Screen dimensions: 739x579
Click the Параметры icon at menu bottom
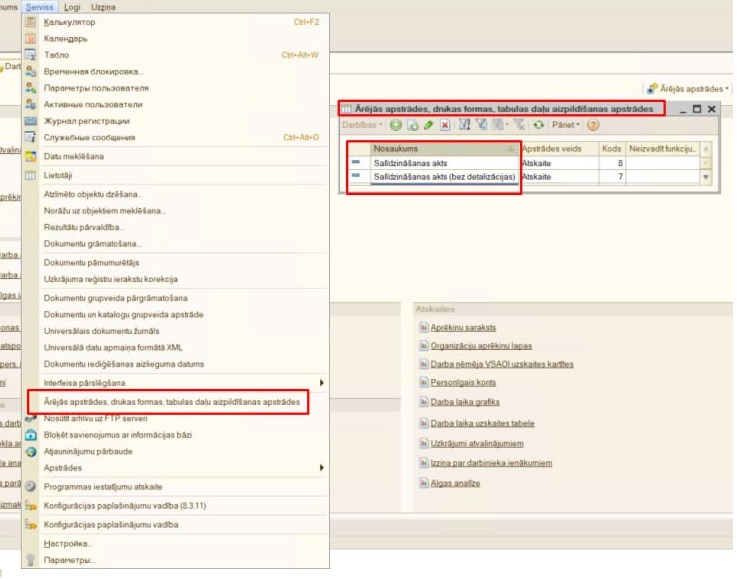click(31, 560)
